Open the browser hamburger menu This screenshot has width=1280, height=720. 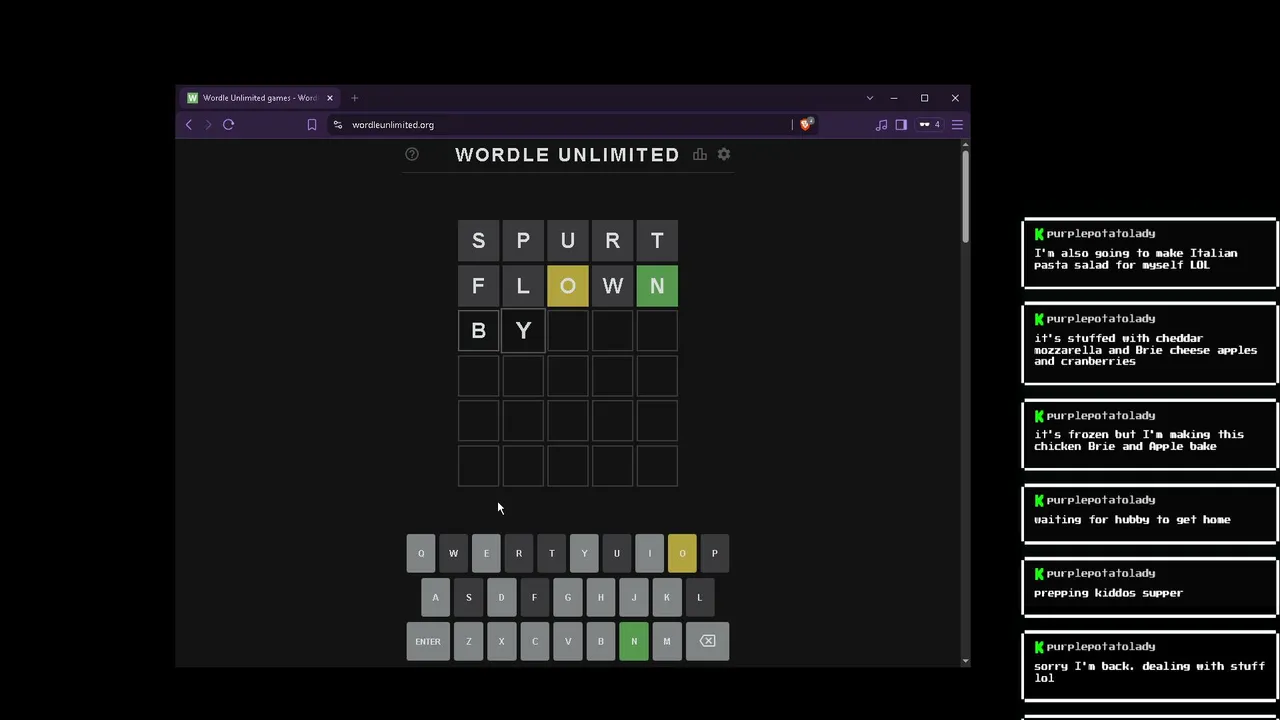(x=957, y=125)
